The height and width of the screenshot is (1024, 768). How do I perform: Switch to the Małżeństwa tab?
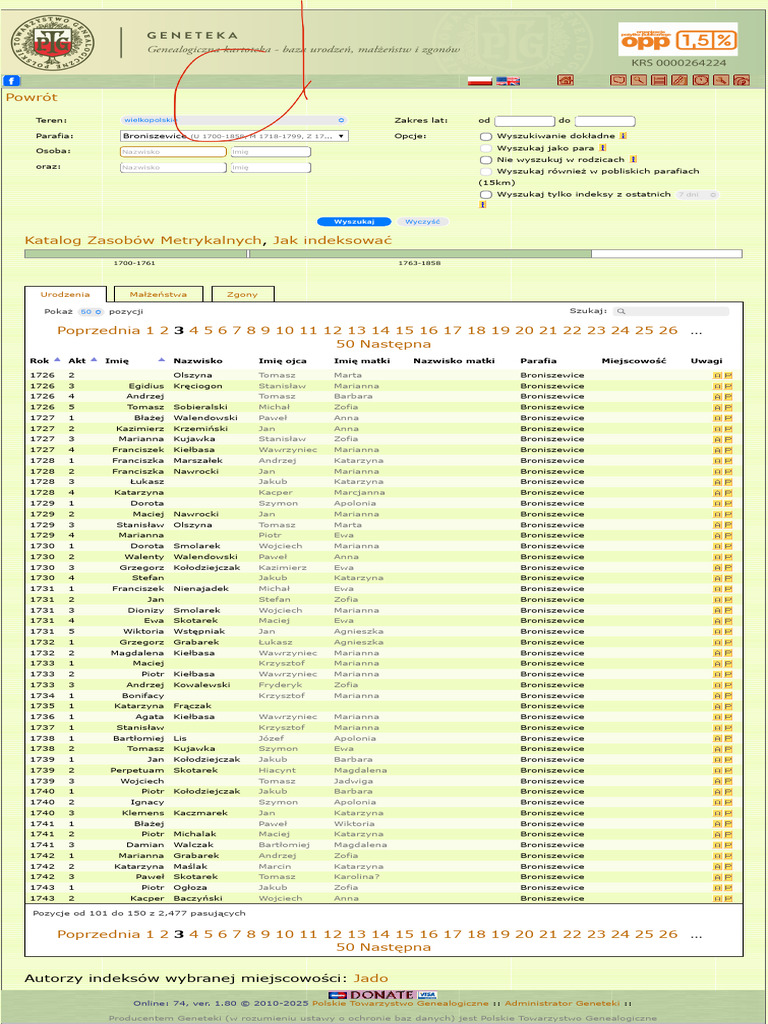point(158,295)
